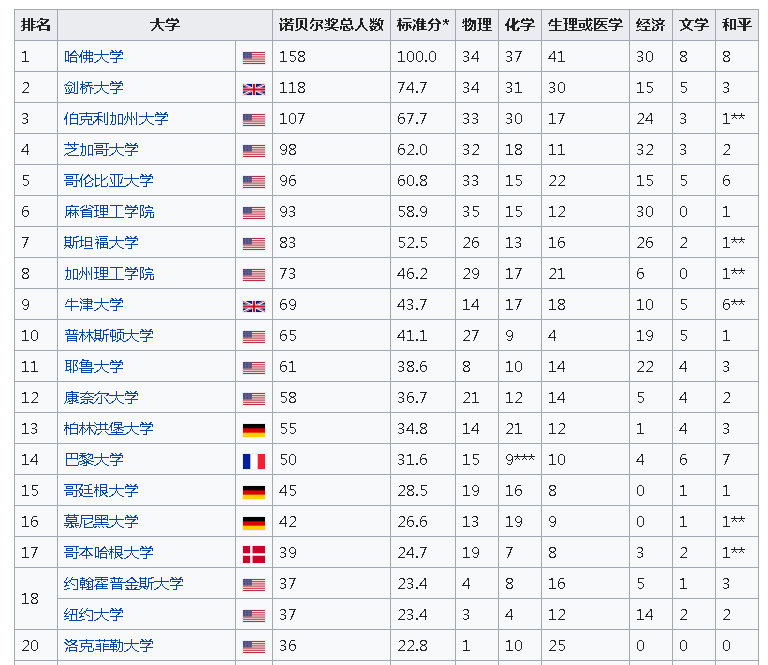Click the US flag beside 芝加哥大学
The image size is (768, 665).
click(254, 151)
